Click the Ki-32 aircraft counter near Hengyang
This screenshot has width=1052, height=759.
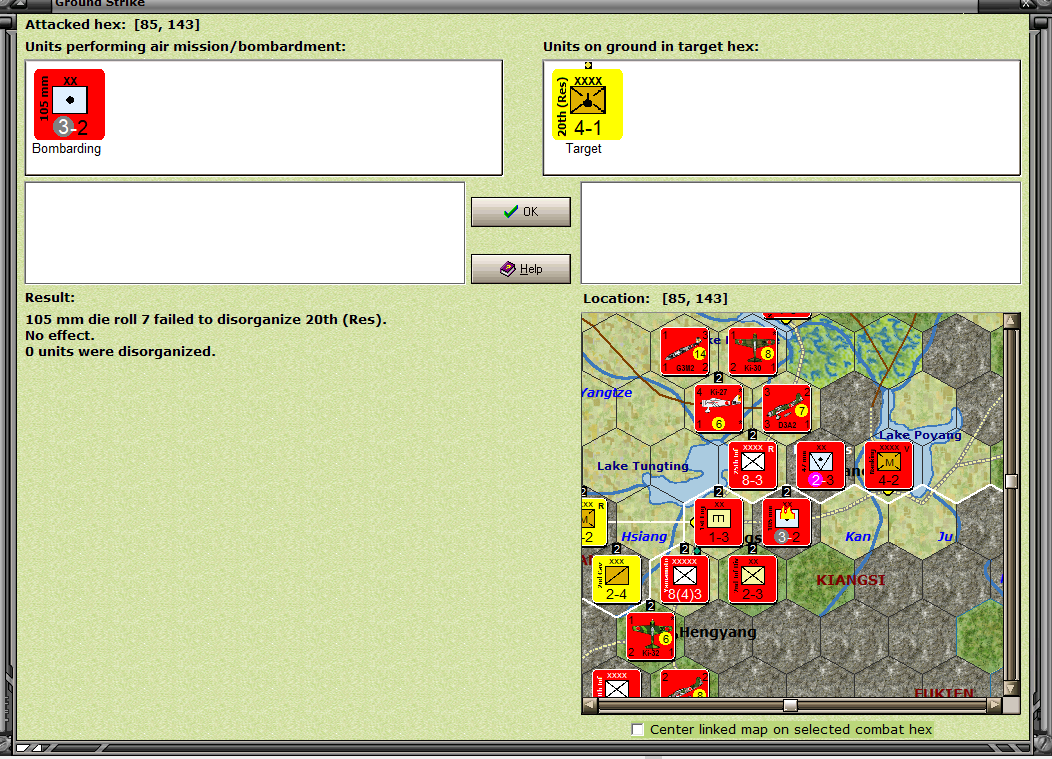point(651,636)
